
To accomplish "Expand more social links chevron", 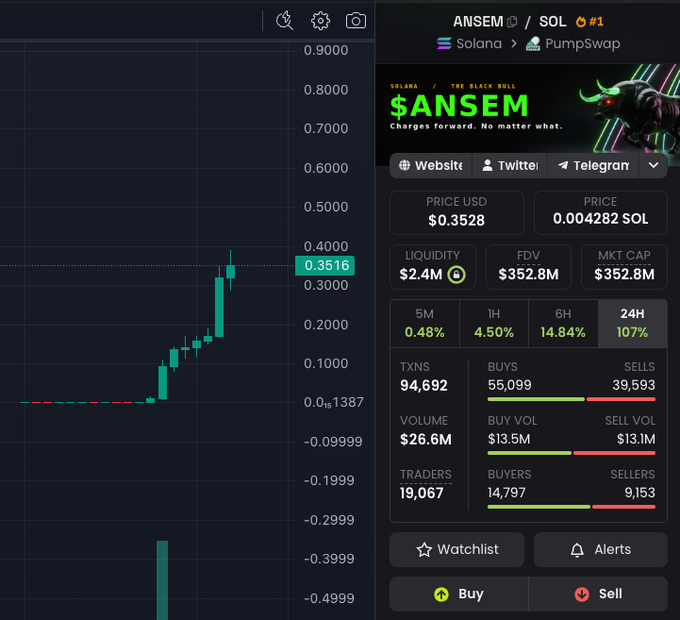I will point(653,165).
